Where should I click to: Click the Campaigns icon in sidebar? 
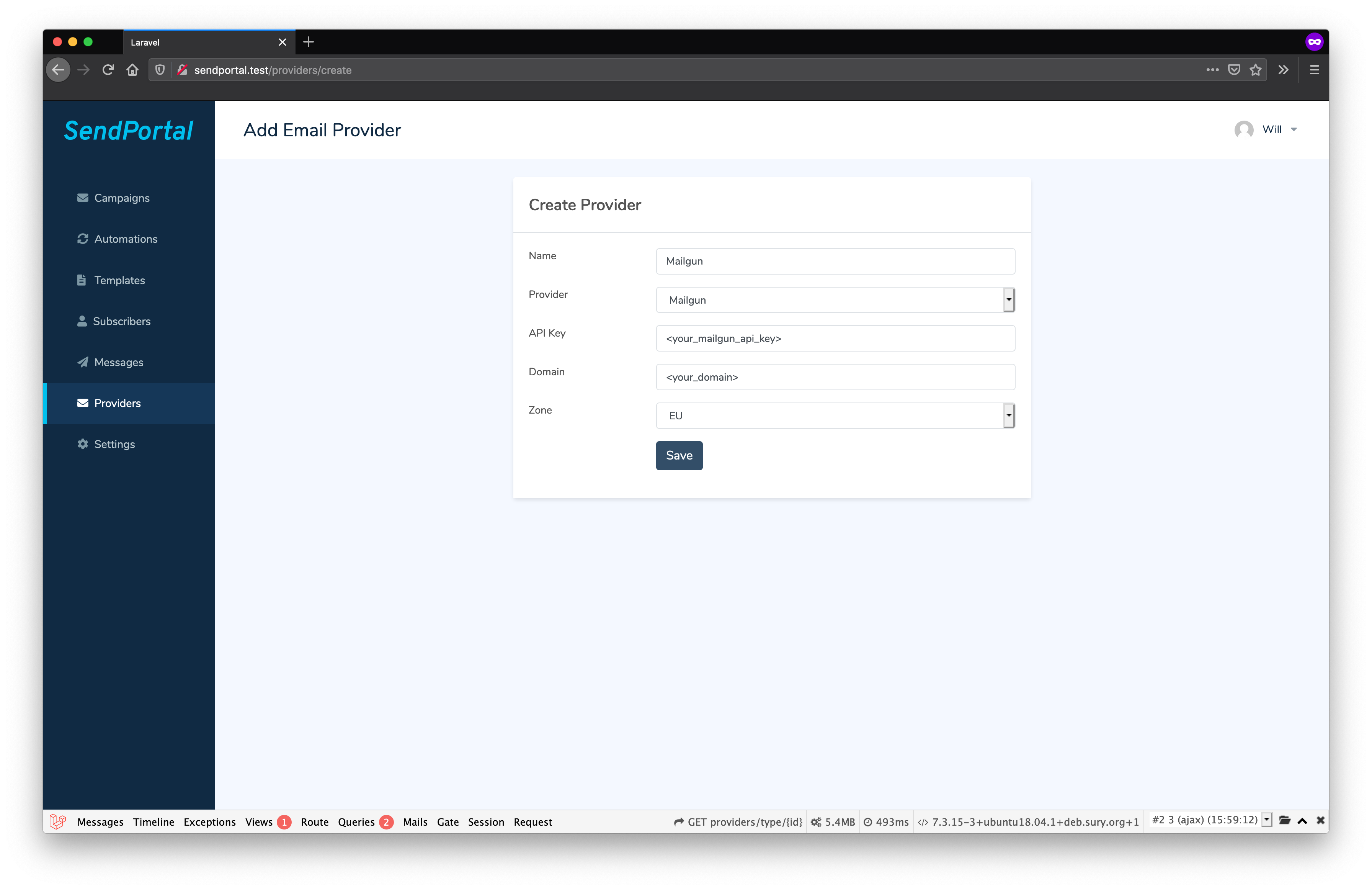click(x=83, y=197)
